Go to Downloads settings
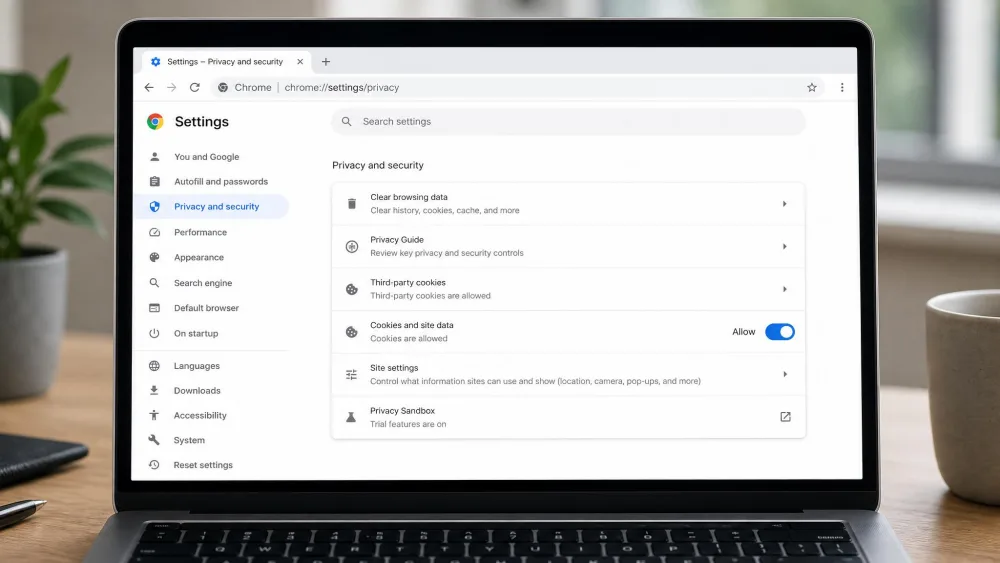The height and width of the screenshot is (563, 1000). point(197,391)
